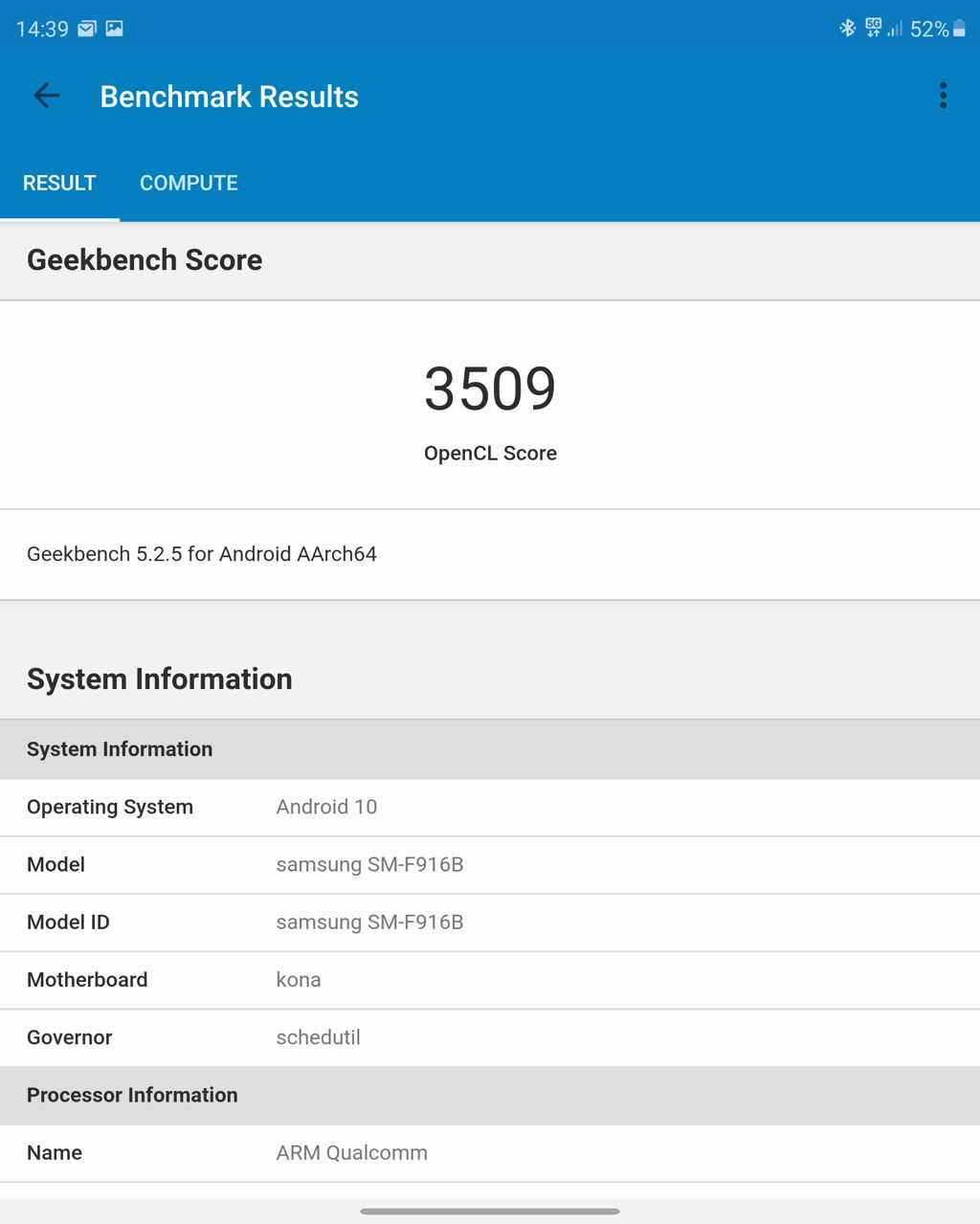This screenshot has width=980, height=1224.
Task: Tap the bottom navigation gesture handle
Action: pos(490,1211)
